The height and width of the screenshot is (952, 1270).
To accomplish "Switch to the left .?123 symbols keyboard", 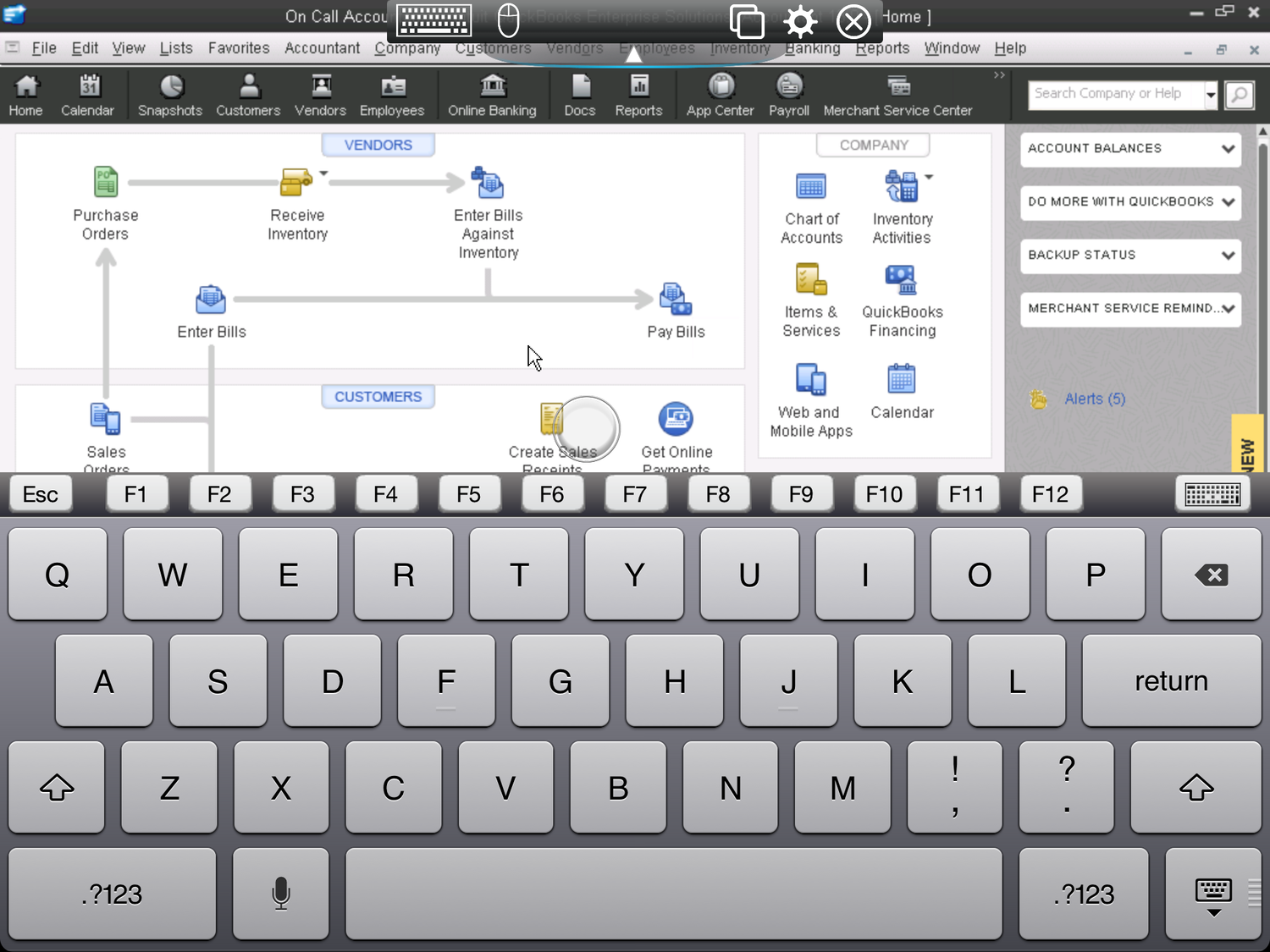I will click(112, 894).
